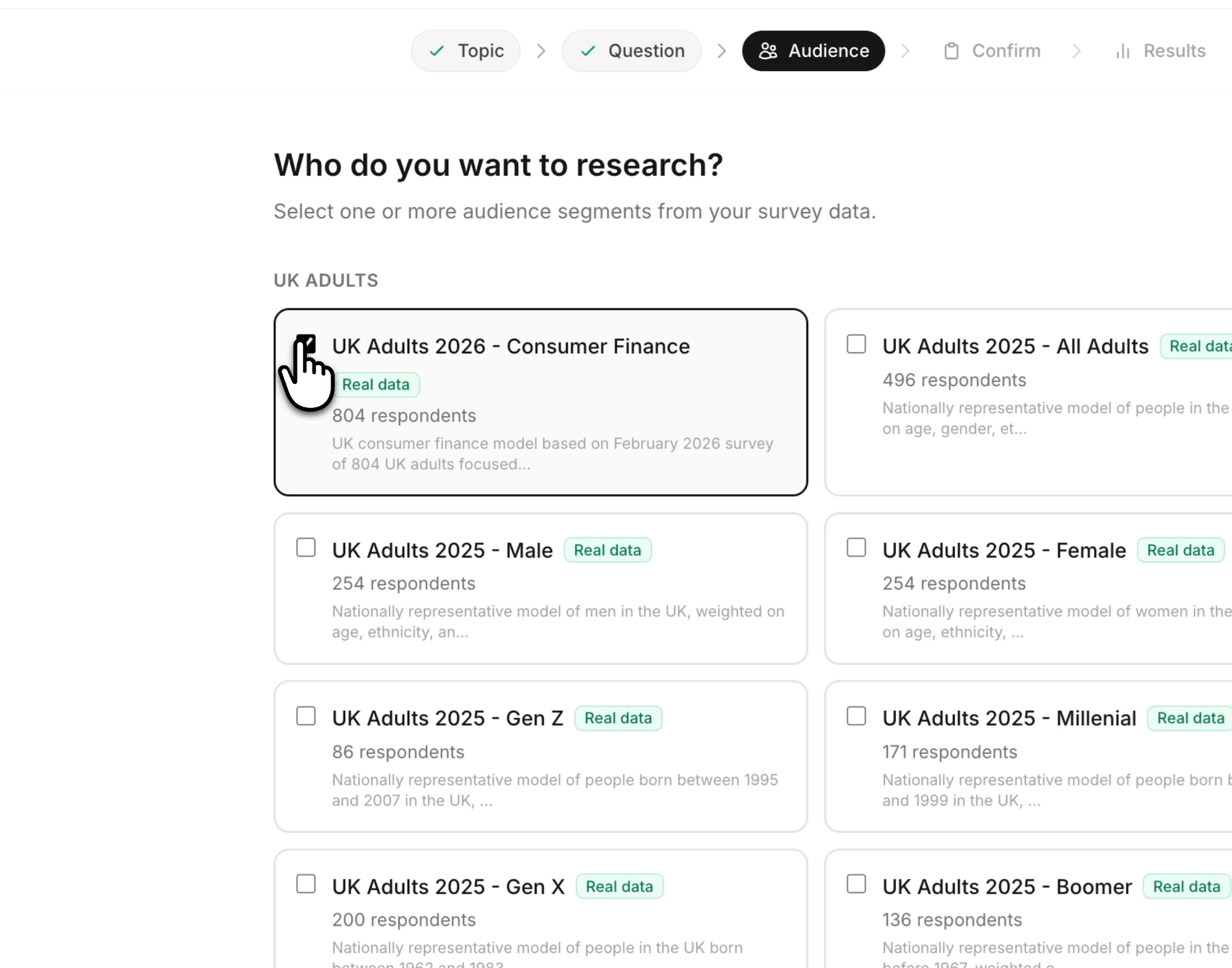Click the Results bar chart icon
Screen dimensions: 1232x968
click(1123, 52)
